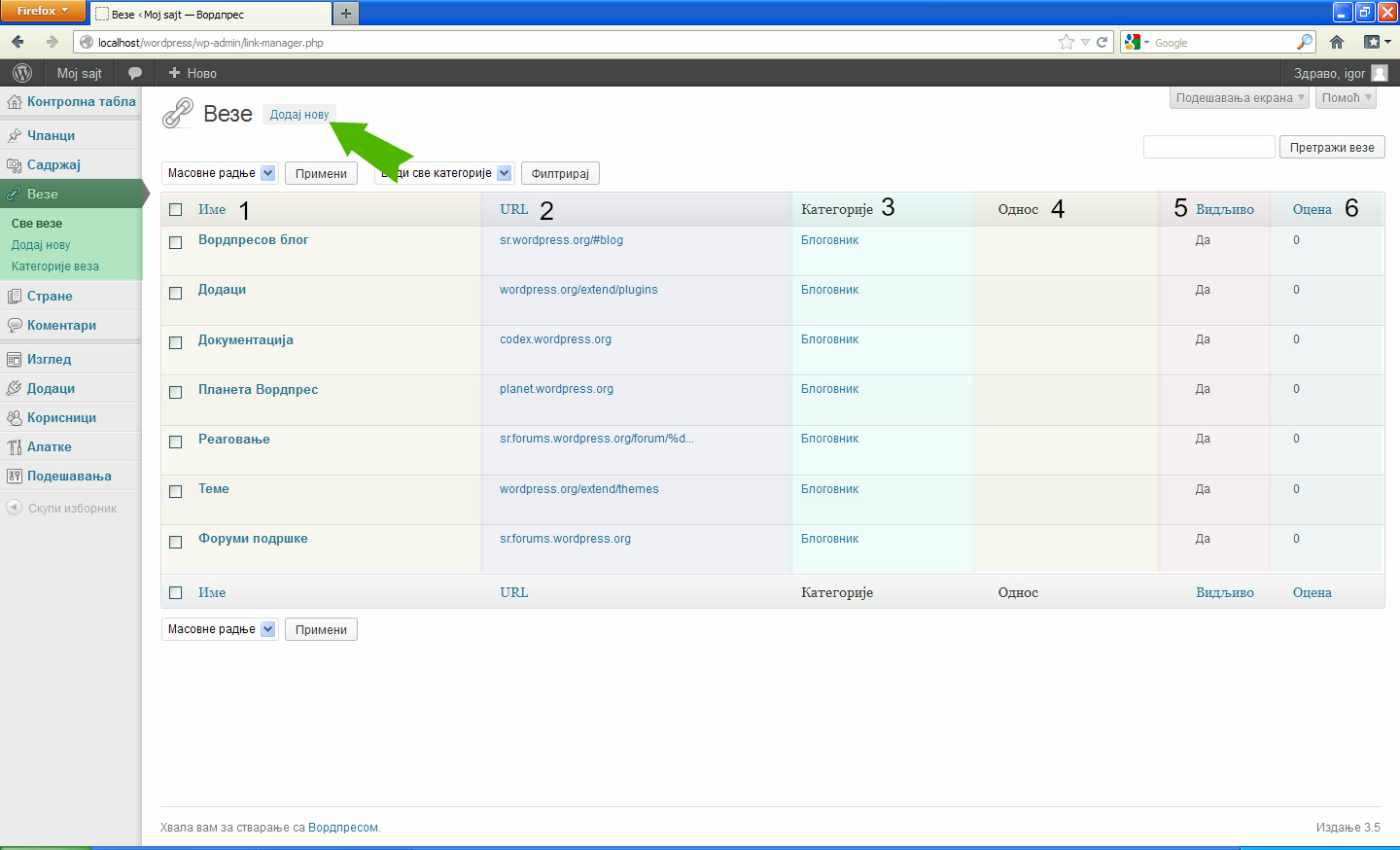Reload the page with the refresh icon
Viewport: 1400px width, 850px height.
point(1102,42)
